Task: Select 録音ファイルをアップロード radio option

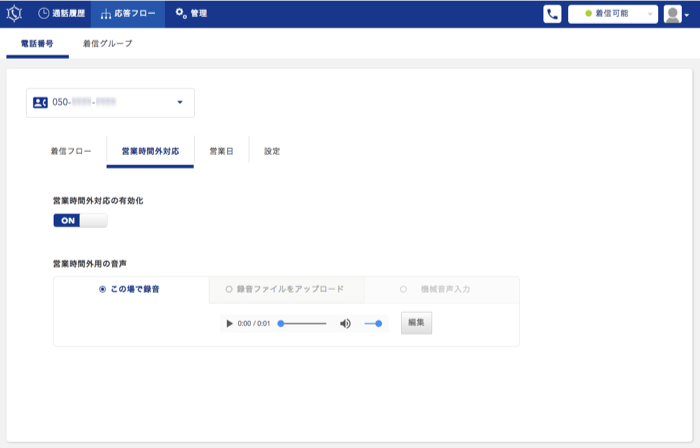Action: pos(285,289)
